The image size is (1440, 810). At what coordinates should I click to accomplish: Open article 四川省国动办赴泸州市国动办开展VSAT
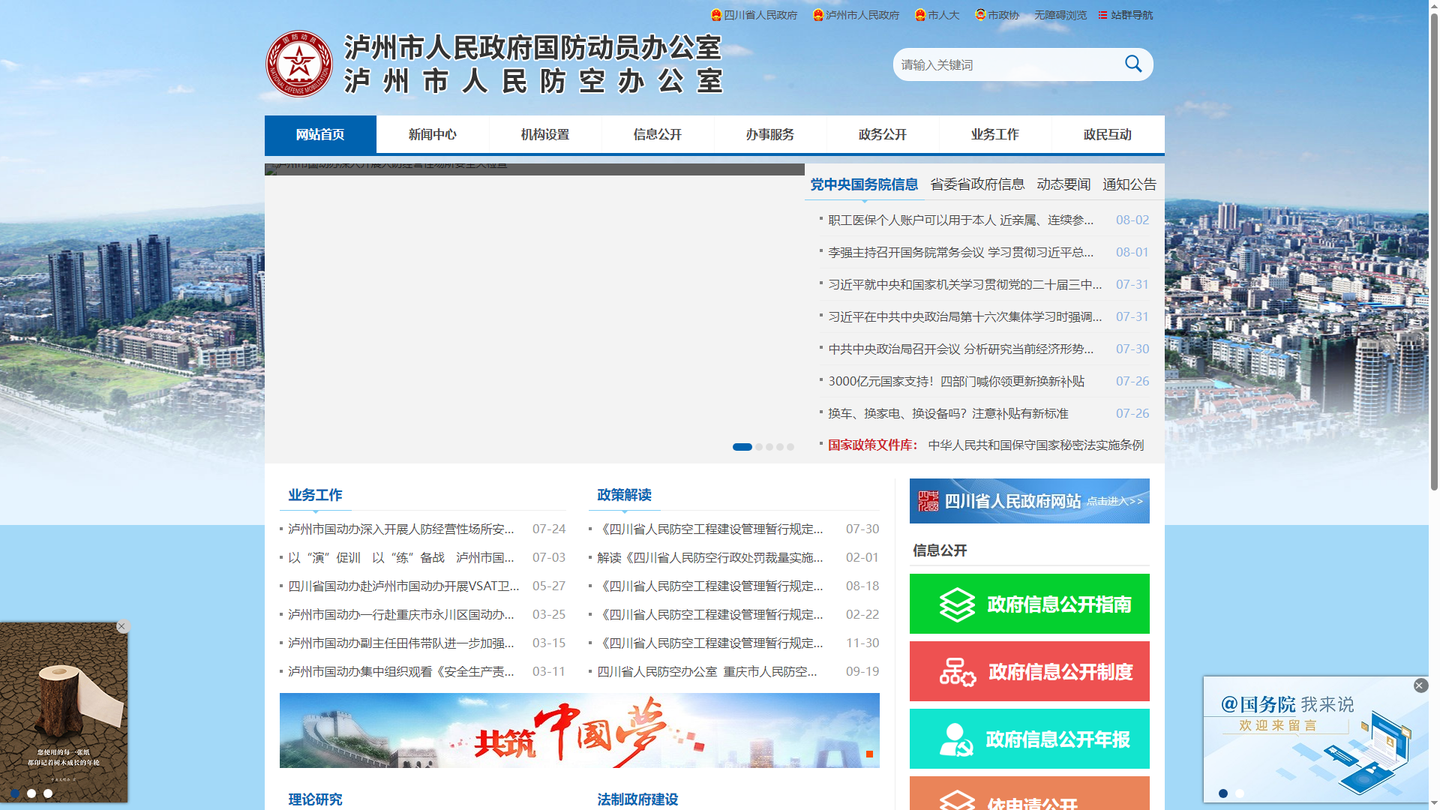pos(404,586)
